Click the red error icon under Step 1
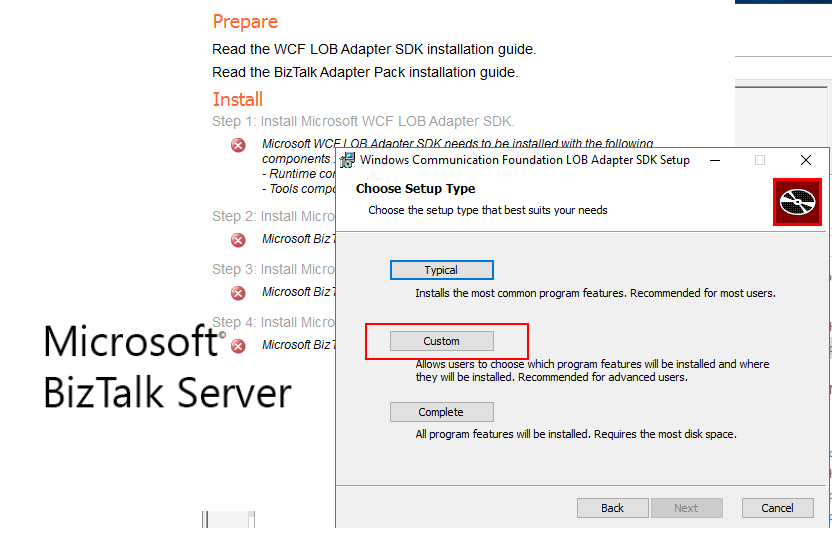832x535 pixels. [x=238, y=145]
